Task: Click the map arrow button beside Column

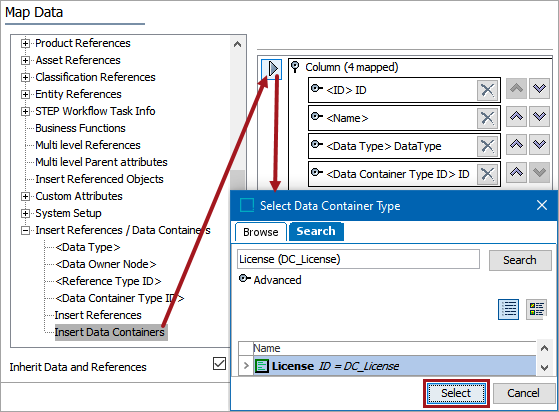Action: click(272, 69)
